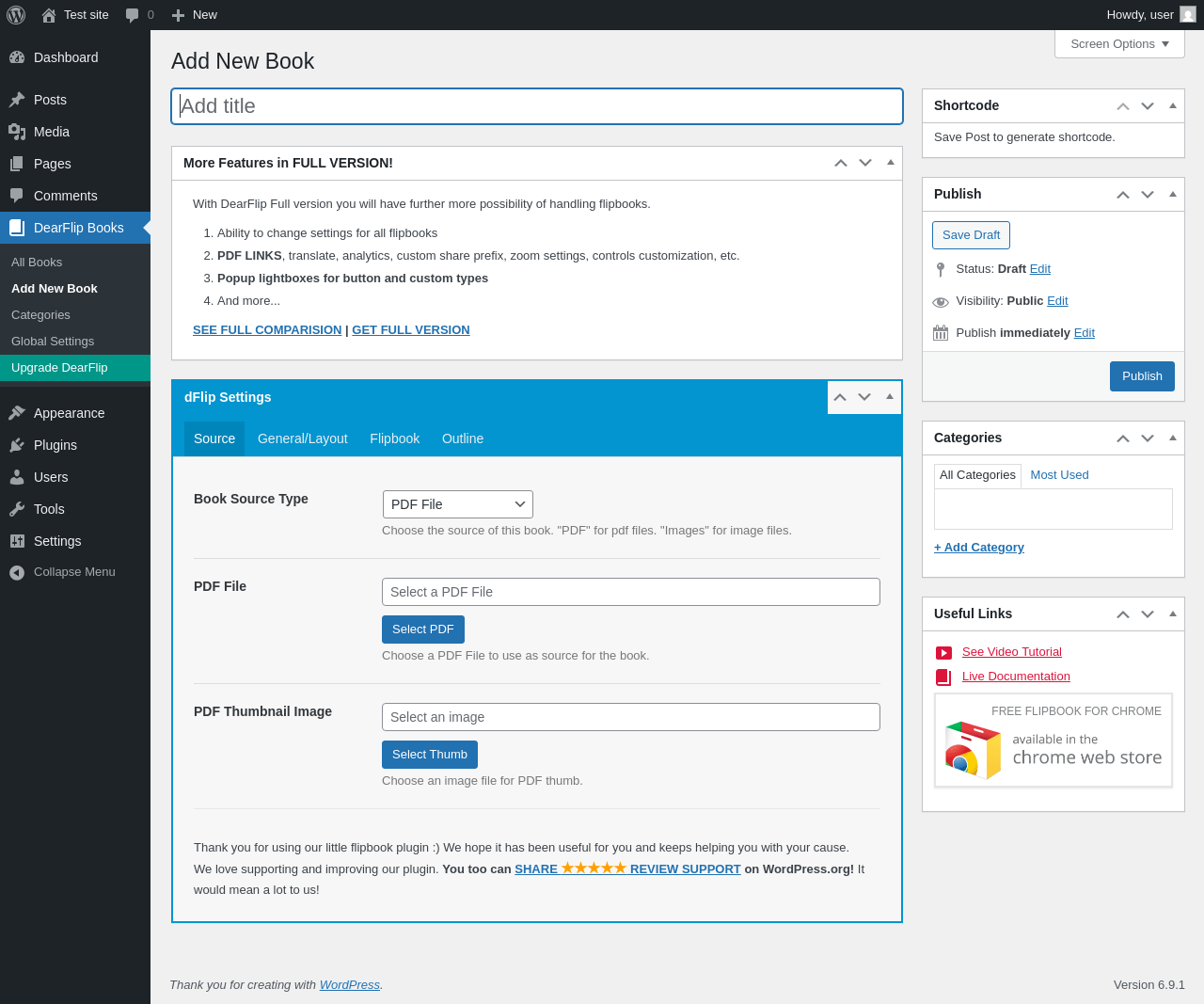Click the Appearance paintbrush icon
1204x1004 pixels.
[17, 413]
